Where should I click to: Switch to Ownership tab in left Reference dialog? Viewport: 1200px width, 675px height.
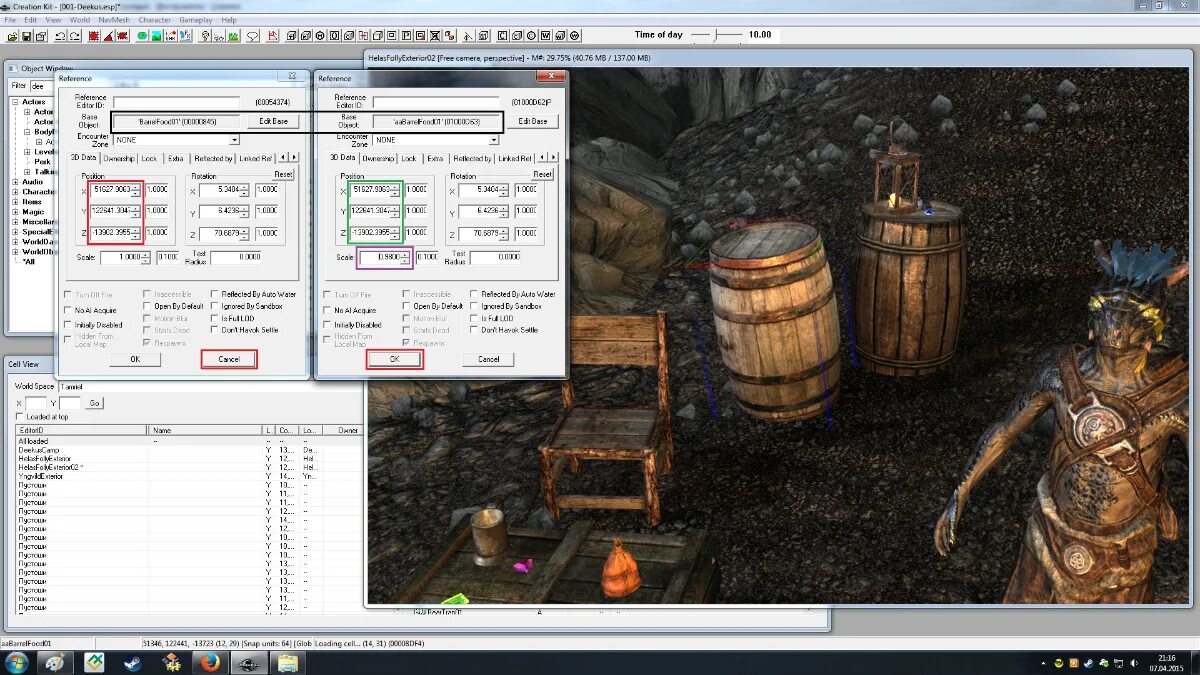click(x=119, y=158)
